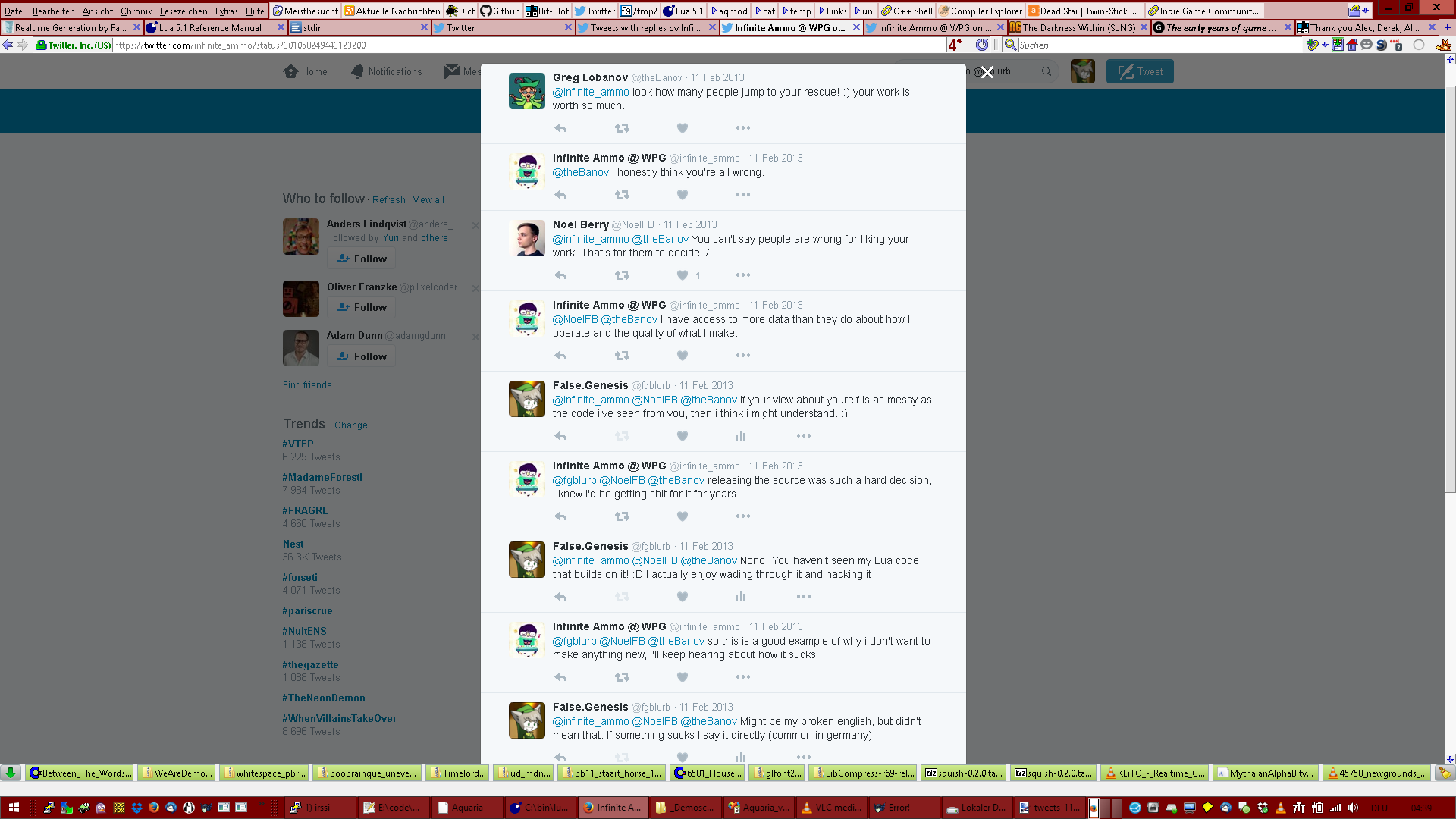Open the Home page in Twitter nav

(306, 71)
